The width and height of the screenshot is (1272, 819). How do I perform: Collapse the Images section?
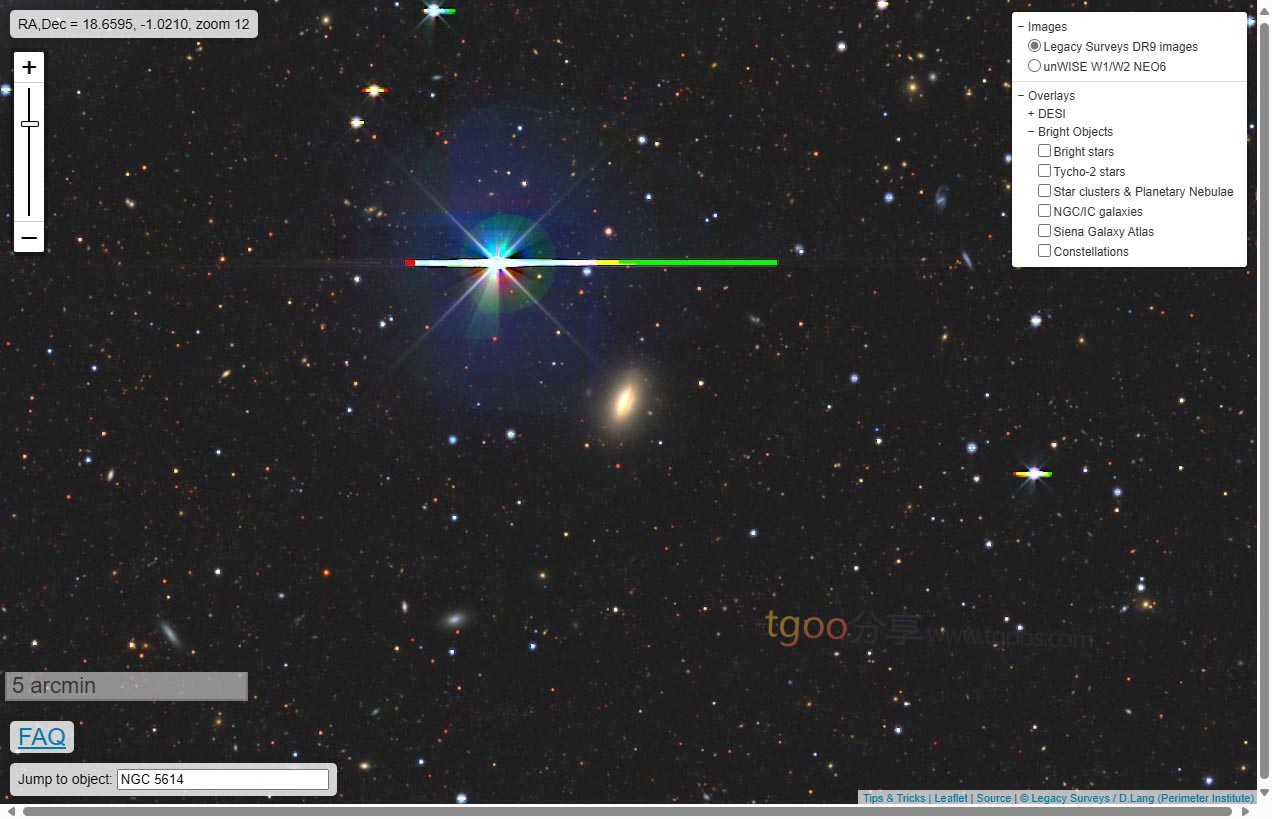click(1021, 27)
